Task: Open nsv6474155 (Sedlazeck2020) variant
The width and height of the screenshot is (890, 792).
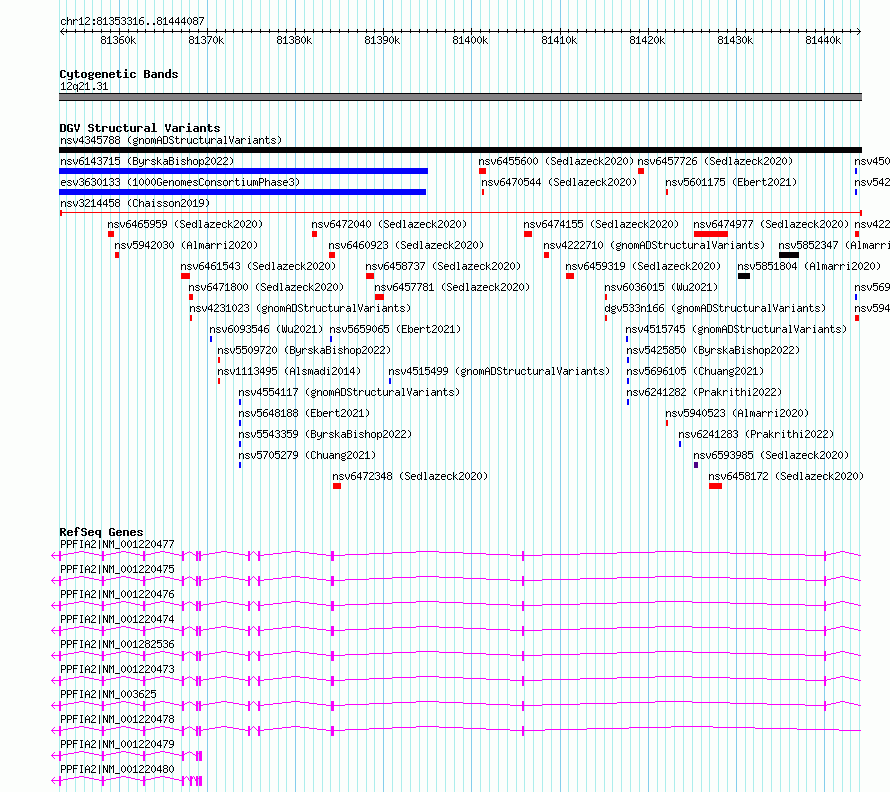Action: (x=601, y=224)
